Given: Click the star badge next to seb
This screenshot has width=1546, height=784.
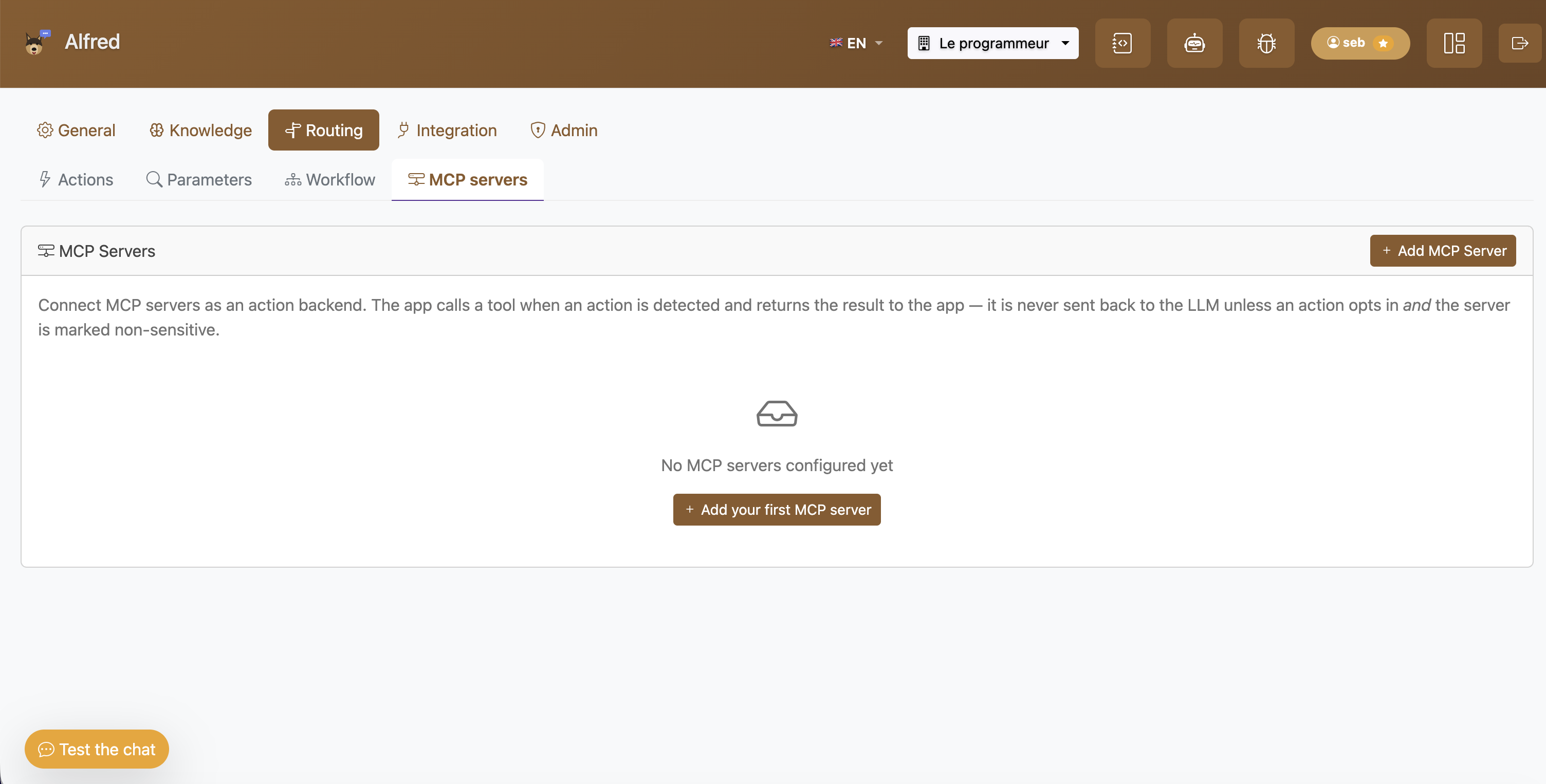Looking at the screenshot, I should (1384, 43).
